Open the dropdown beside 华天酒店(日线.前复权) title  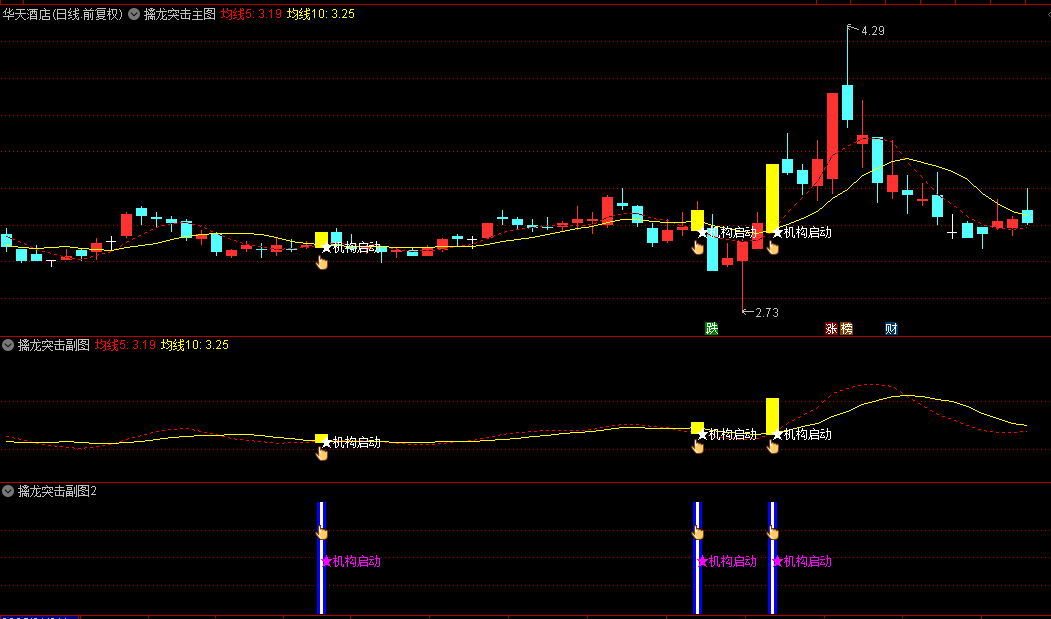tap(134, 14)
